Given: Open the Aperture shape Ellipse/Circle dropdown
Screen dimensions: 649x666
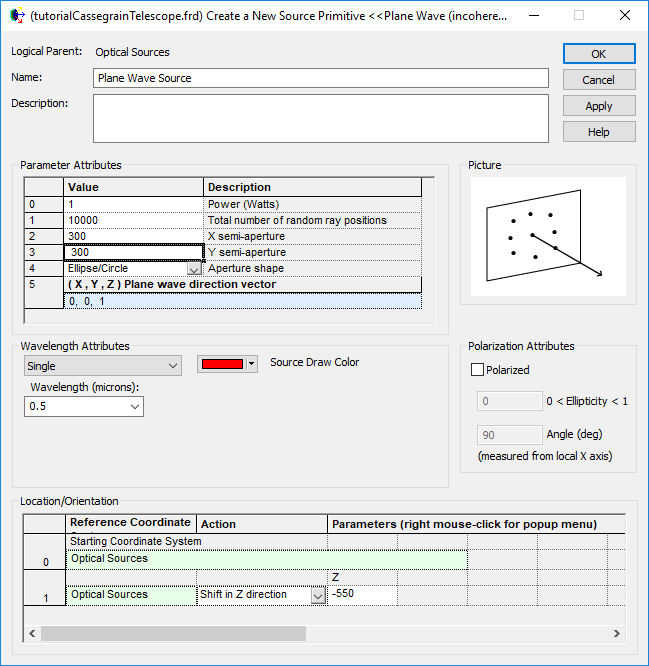Looking at the screenshot, I should tap(194, 269).
